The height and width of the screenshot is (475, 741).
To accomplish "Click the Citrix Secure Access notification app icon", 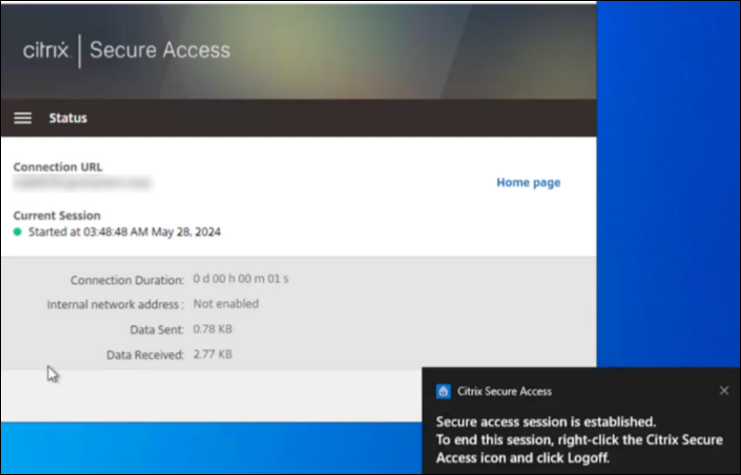I will pyautogui.click(x=443, y=391).
